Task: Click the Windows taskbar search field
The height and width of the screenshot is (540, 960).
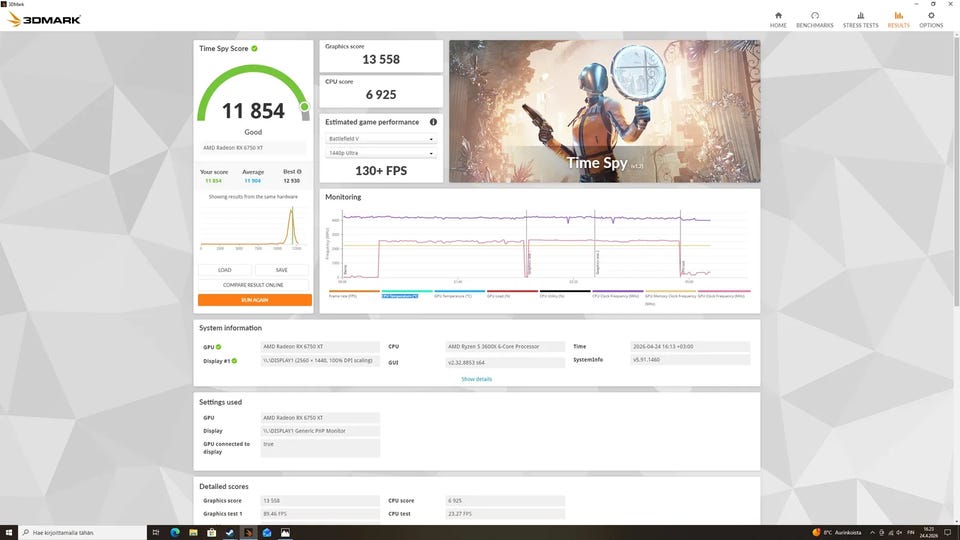Action: click(82, 533)
